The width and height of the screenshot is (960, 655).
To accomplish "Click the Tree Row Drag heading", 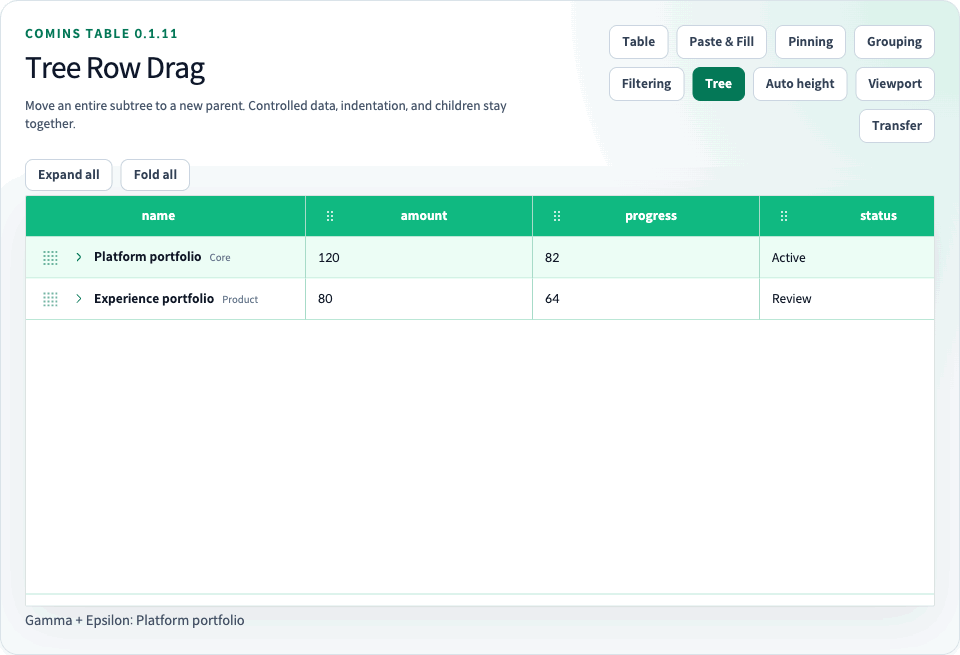I will pos(115,69).
